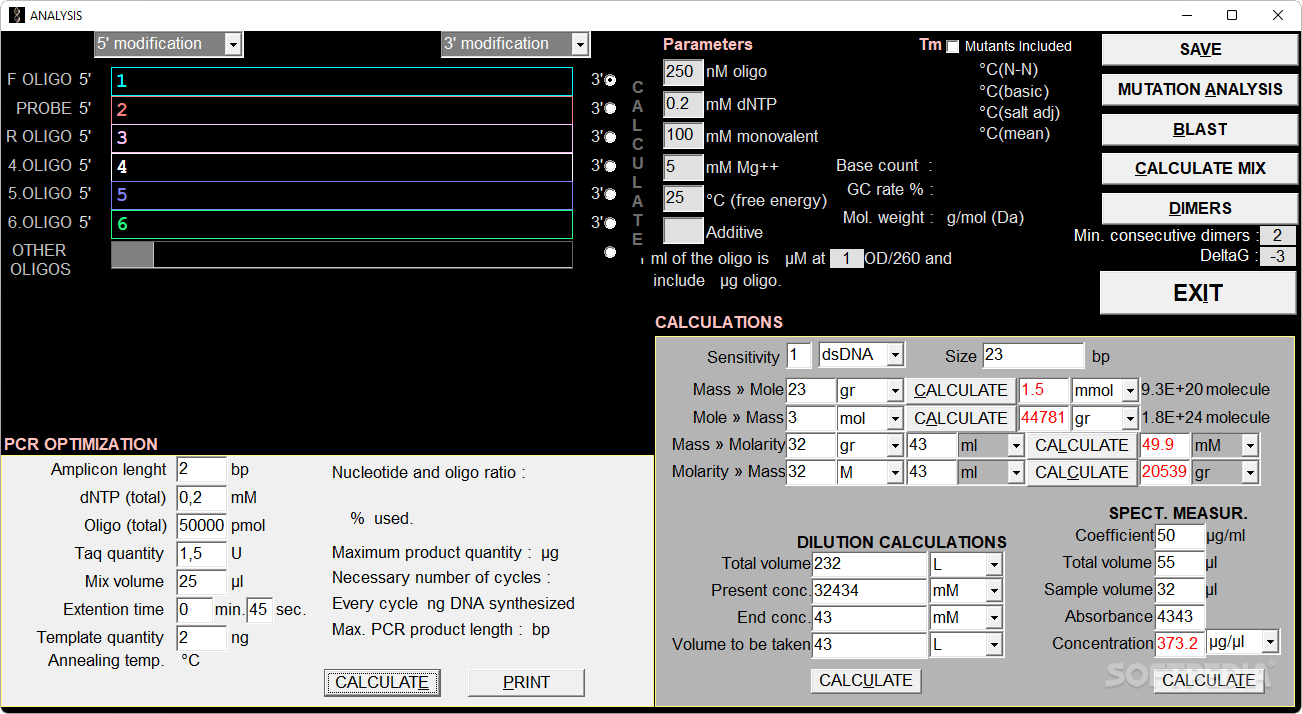
Task: Click the ANALYSIS window title icon
Action: click(16, 15)
